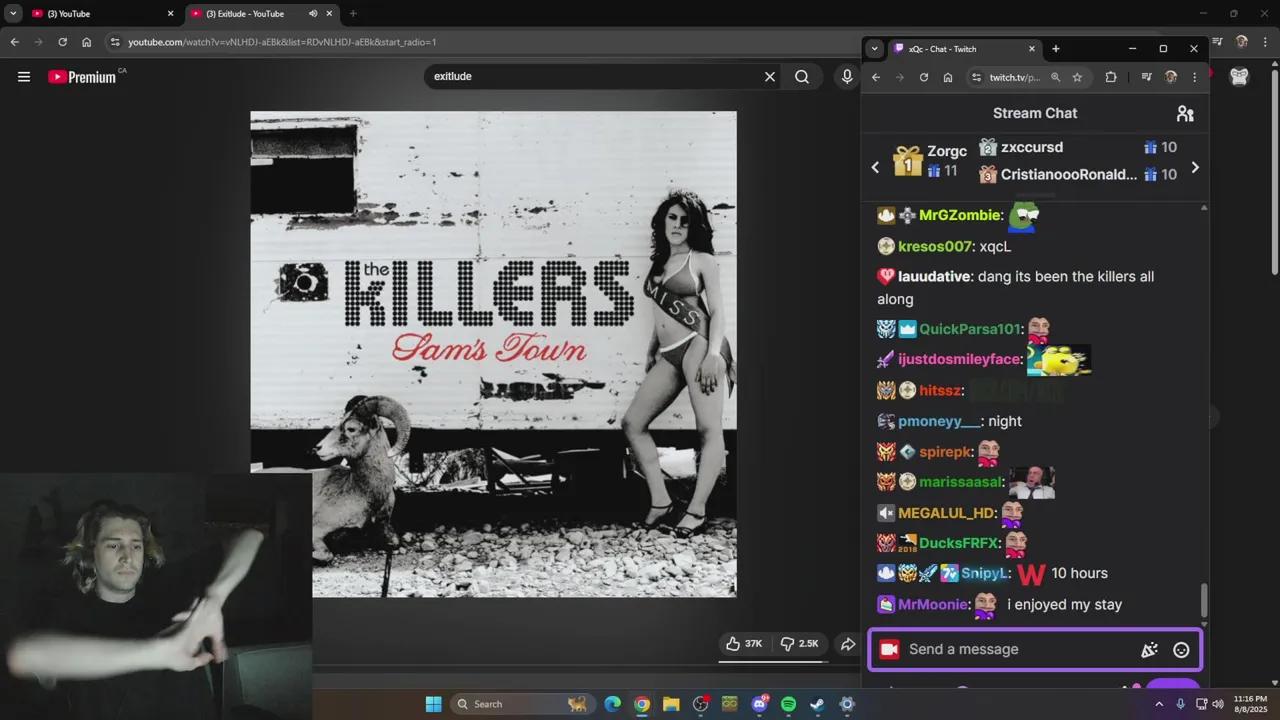Start voice search with microphone
The image size is (1280, 720).
(847, 76)
